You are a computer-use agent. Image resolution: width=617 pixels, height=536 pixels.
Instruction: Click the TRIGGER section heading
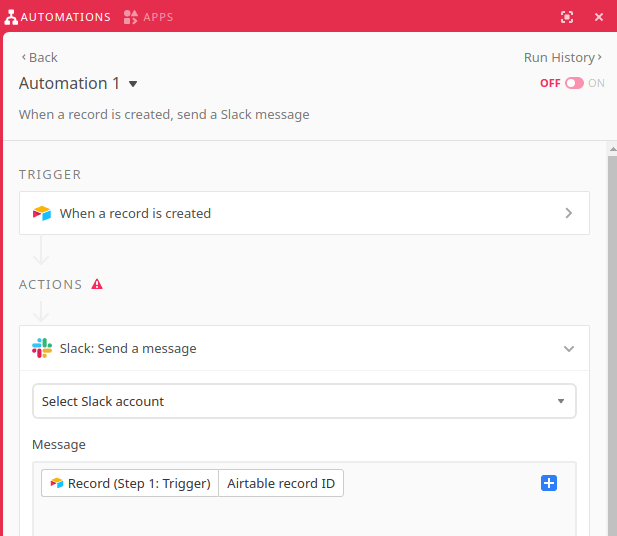pos(50,174)
